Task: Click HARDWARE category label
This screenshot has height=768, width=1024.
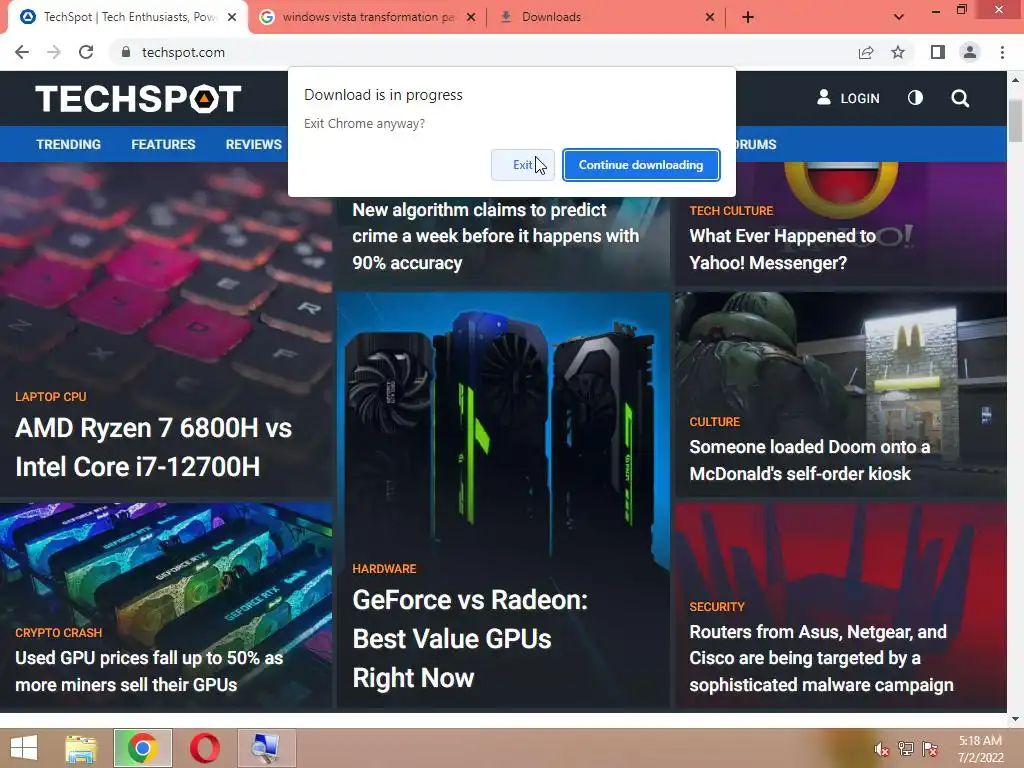Action: [384, 569]
